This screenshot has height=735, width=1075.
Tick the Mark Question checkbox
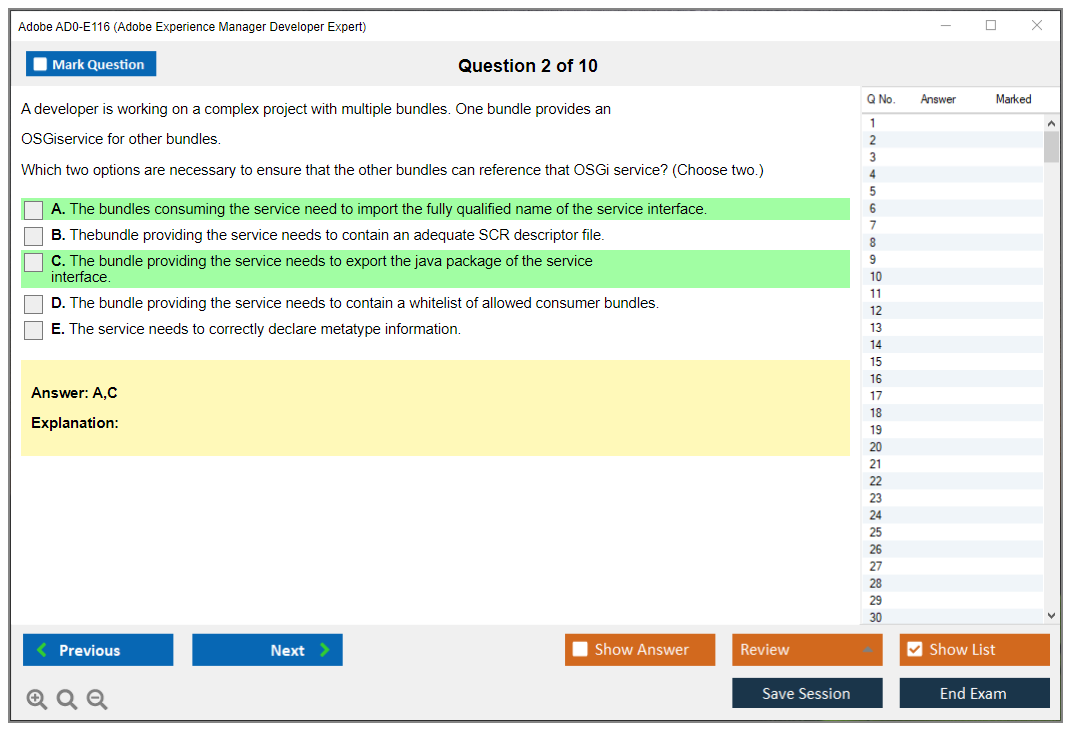point(41,65)
